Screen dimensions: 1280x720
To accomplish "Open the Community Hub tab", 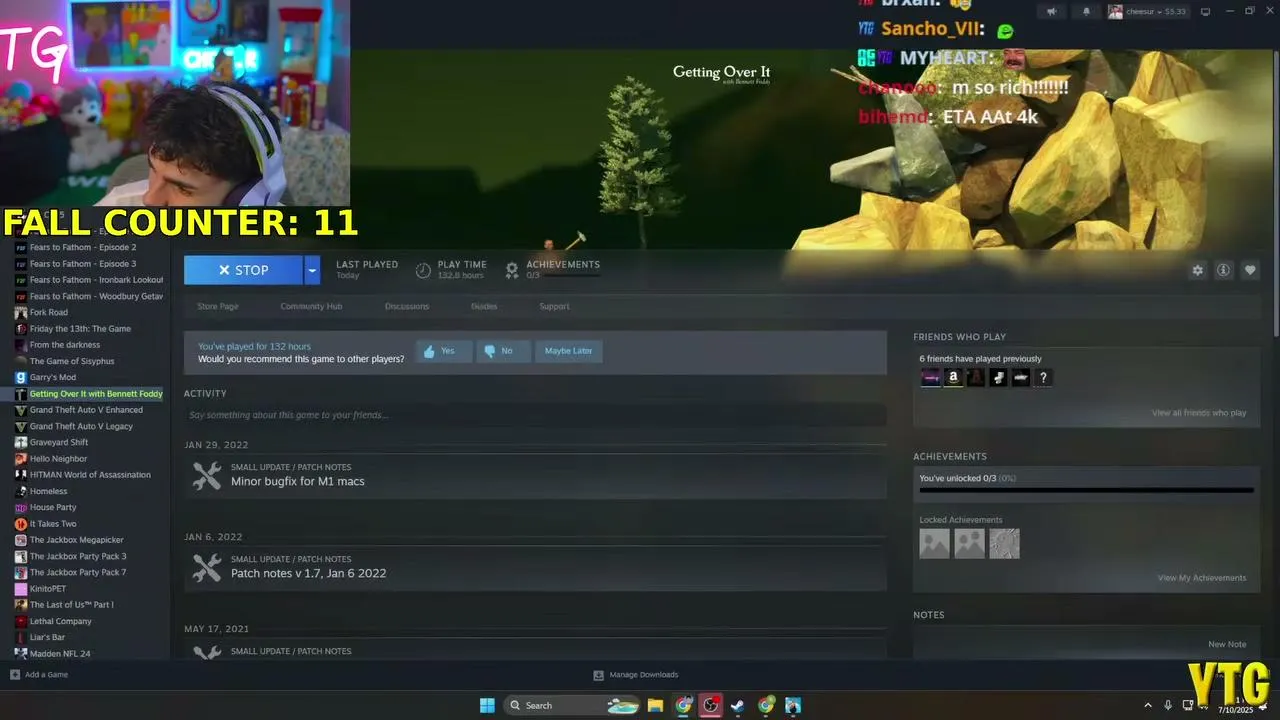I will 311,306.
